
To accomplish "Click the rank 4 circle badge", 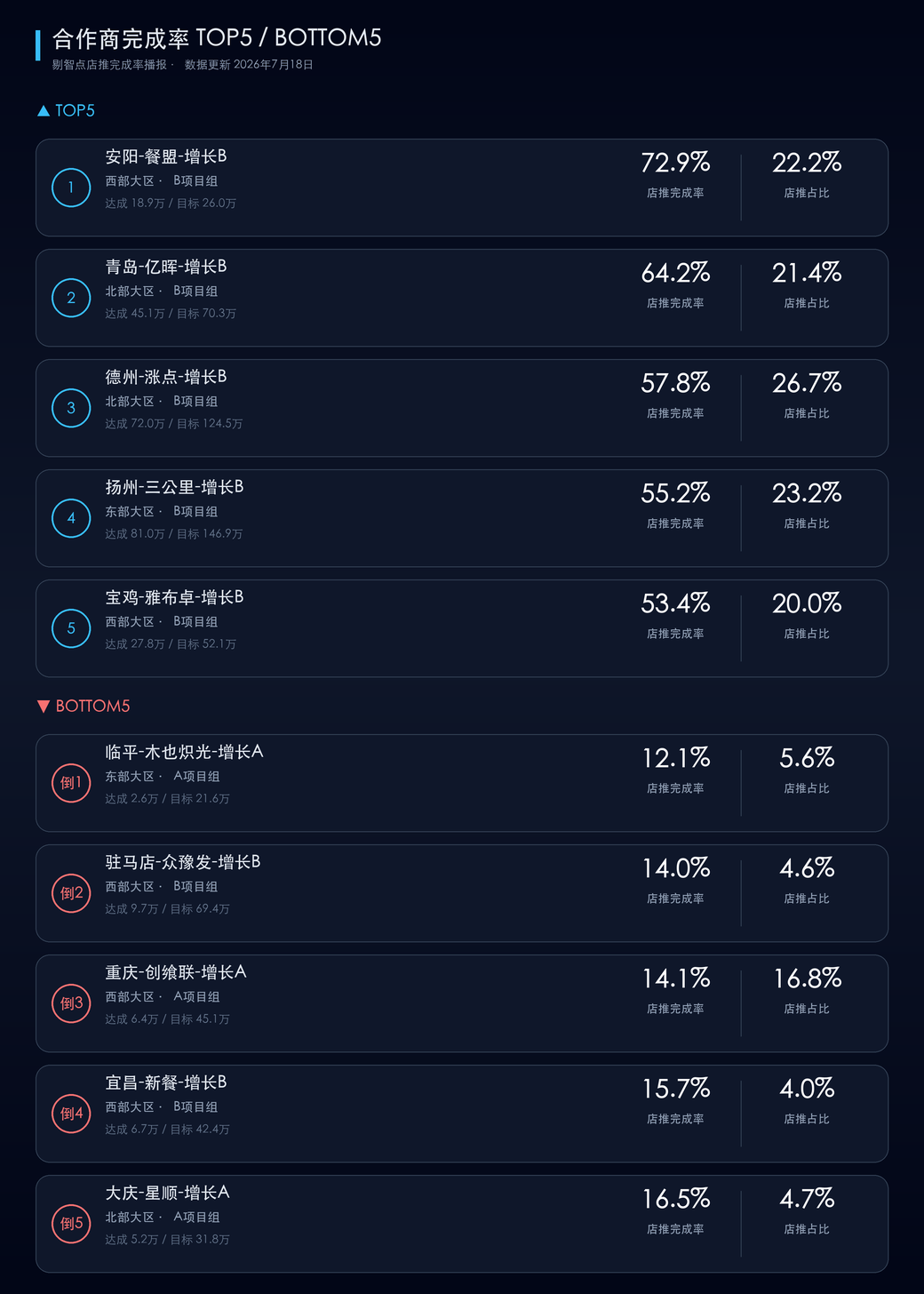I will 71,518.
